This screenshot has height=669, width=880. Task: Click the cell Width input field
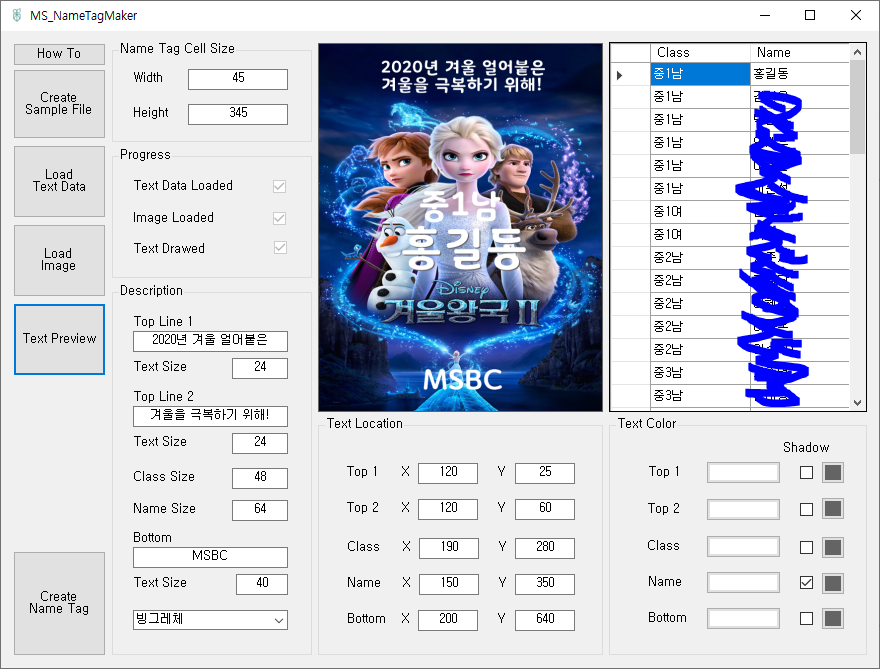238,79
